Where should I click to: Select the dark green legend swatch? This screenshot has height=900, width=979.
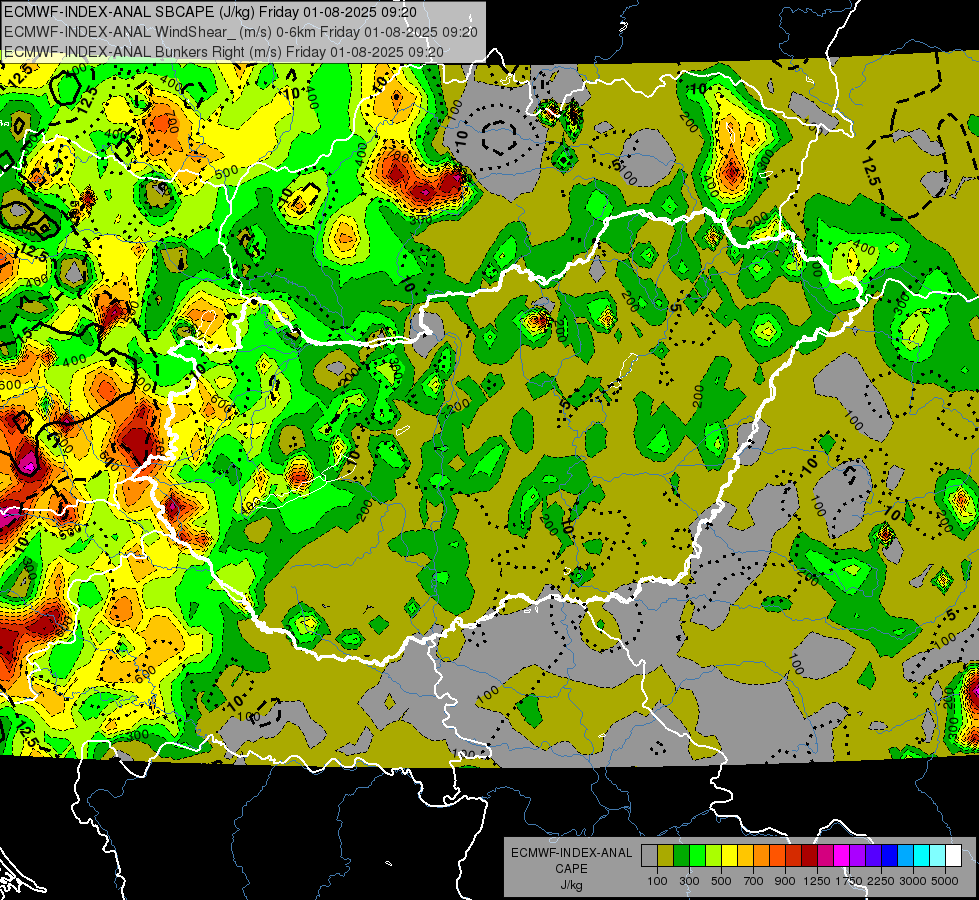(x=681, y=856)
